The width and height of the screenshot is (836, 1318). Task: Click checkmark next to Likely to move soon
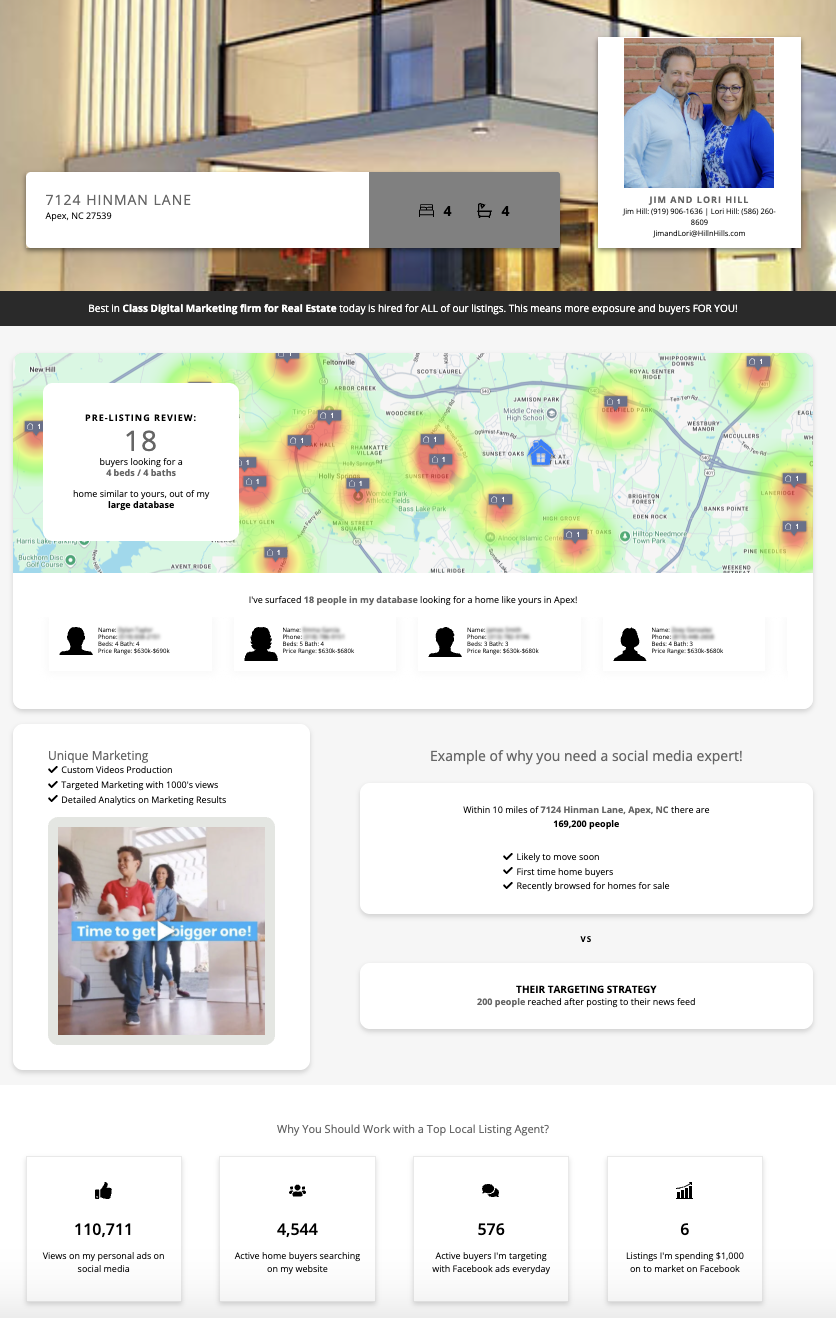[x=508, y=857]
